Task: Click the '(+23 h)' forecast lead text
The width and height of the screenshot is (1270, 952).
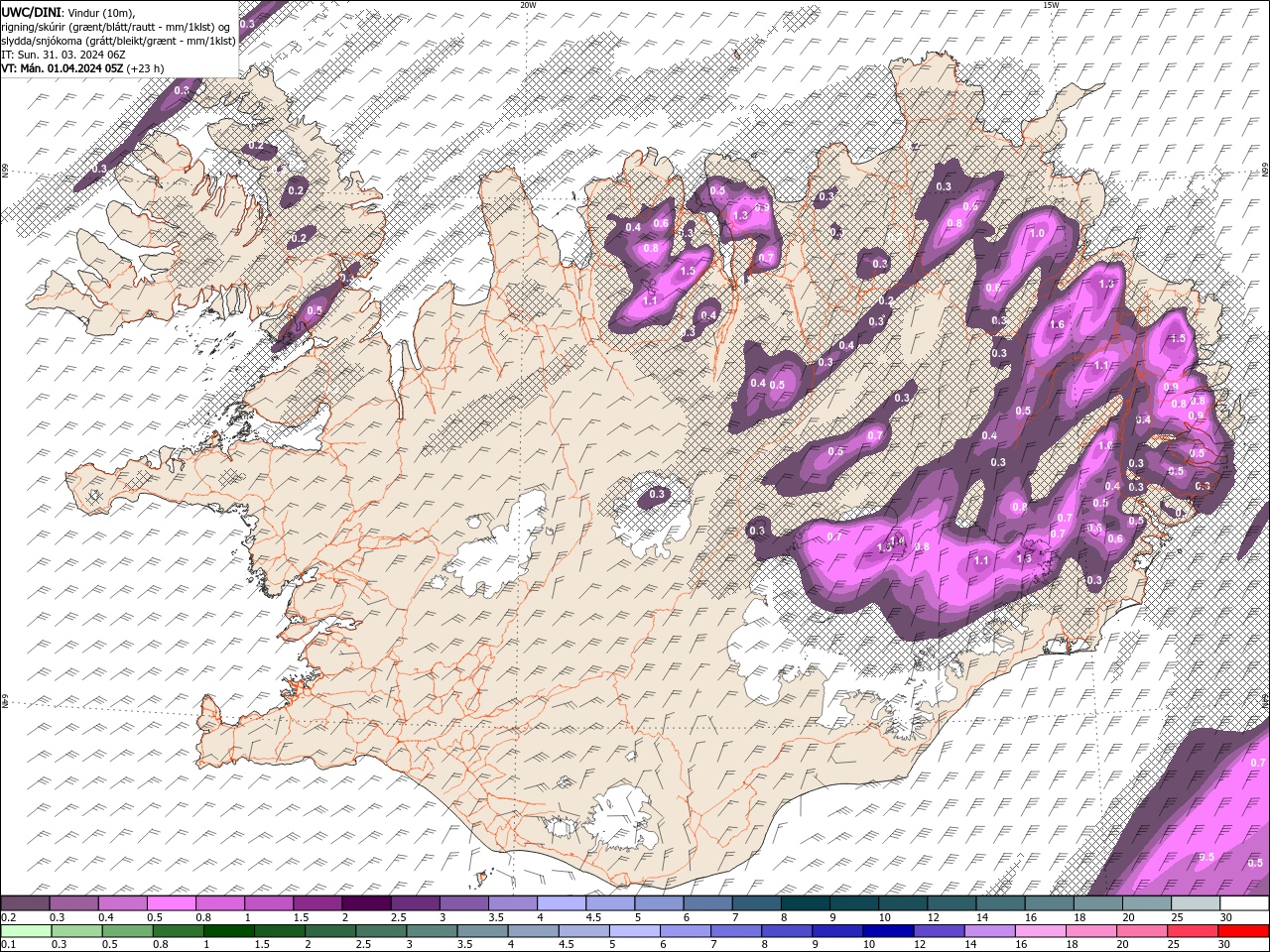Action: tap(145, 68)
